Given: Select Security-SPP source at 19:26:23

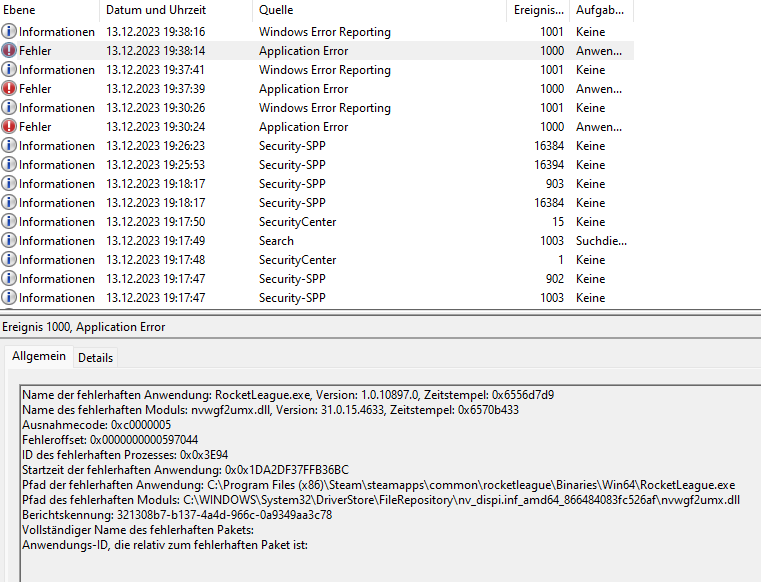Looking at the screenshot, I should click(292, 146).
